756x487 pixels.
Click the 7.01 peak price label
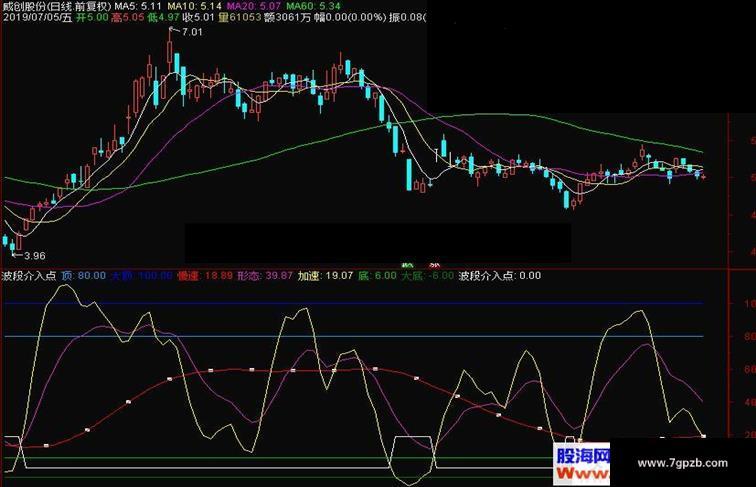click(x=192, y=32)
